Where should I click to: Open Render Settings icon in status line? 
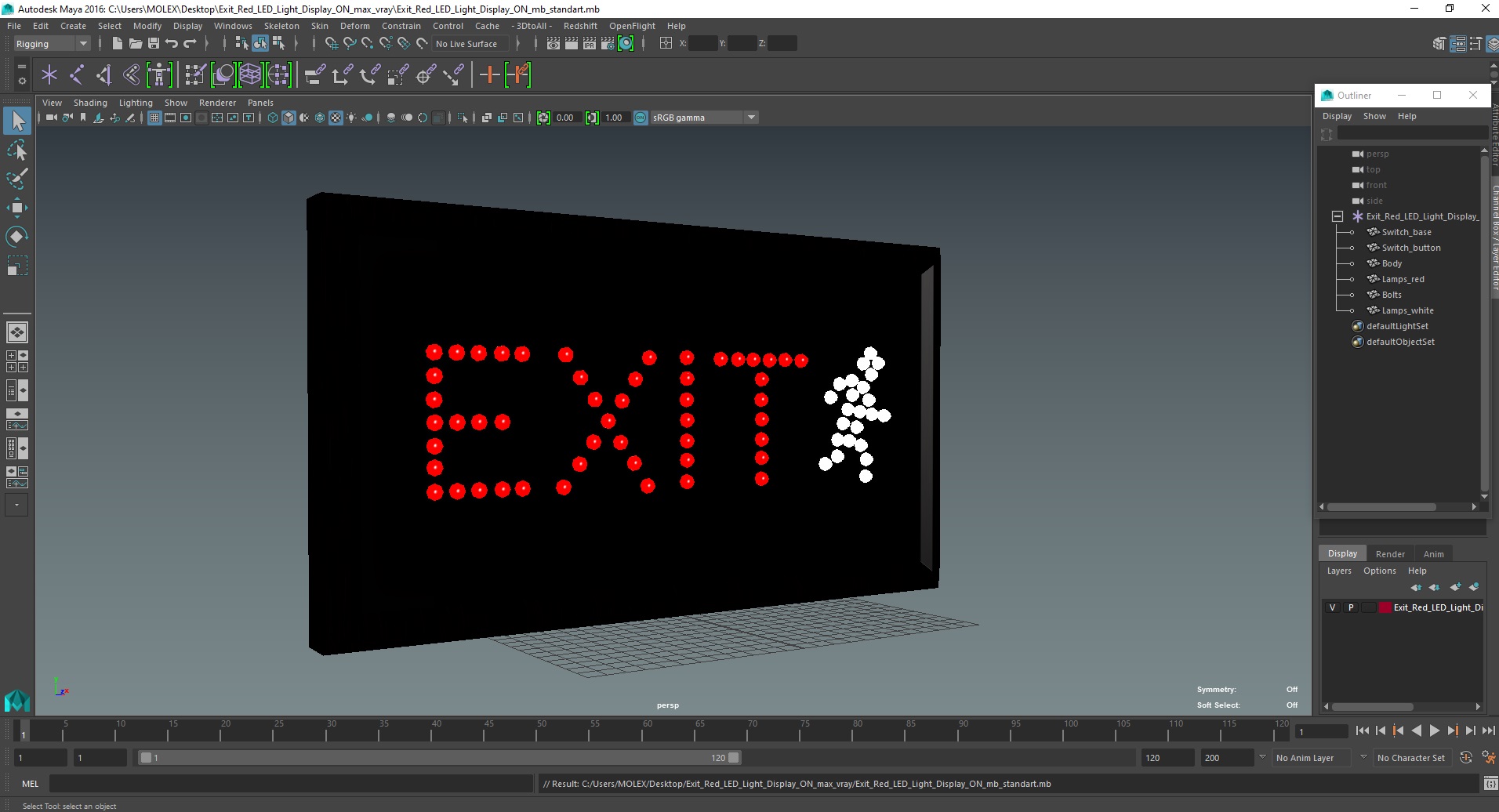(x=608, y=44)
